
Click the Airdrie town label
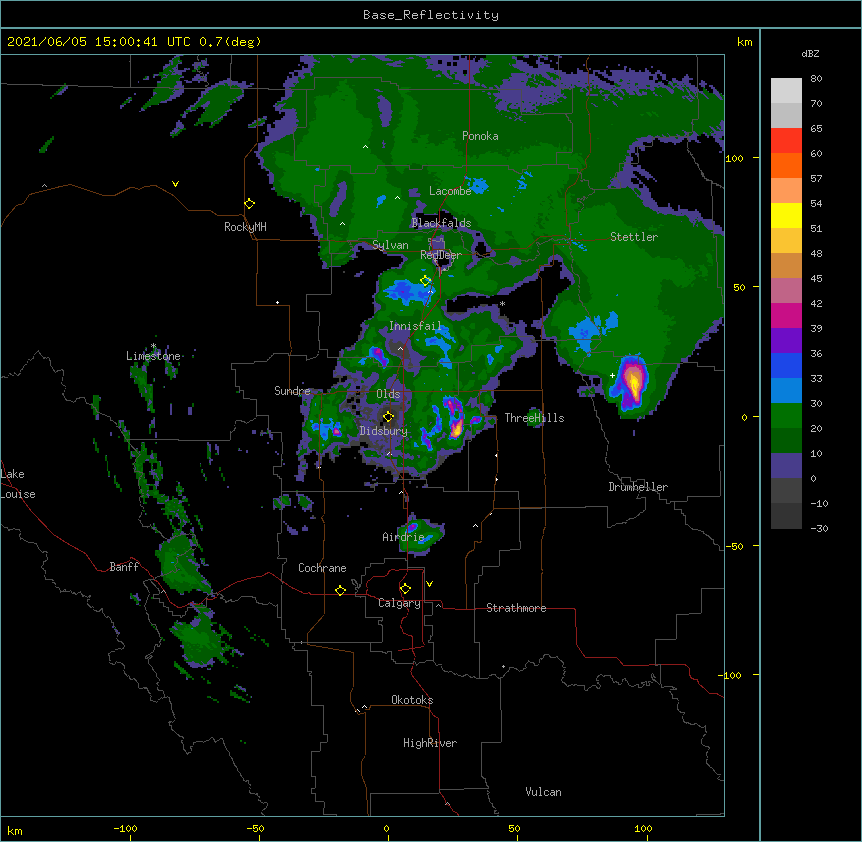404,537
